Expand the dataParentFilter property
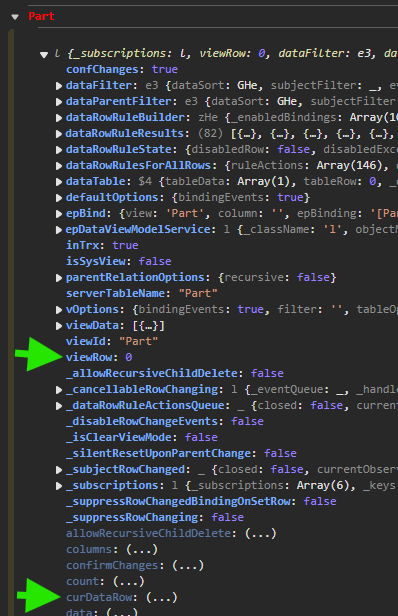This screenshot has height=616, width=398. [x=59, y=102]
